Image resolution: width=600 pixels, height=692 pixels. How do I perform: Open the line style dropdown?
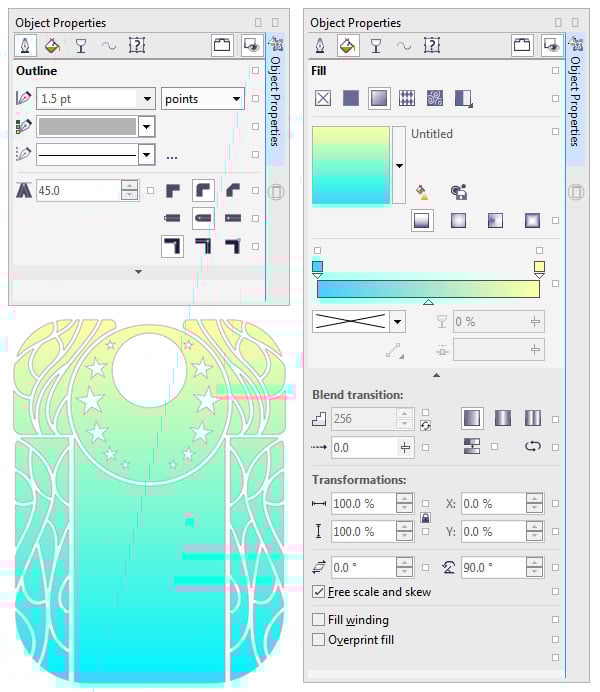point(146,155)
